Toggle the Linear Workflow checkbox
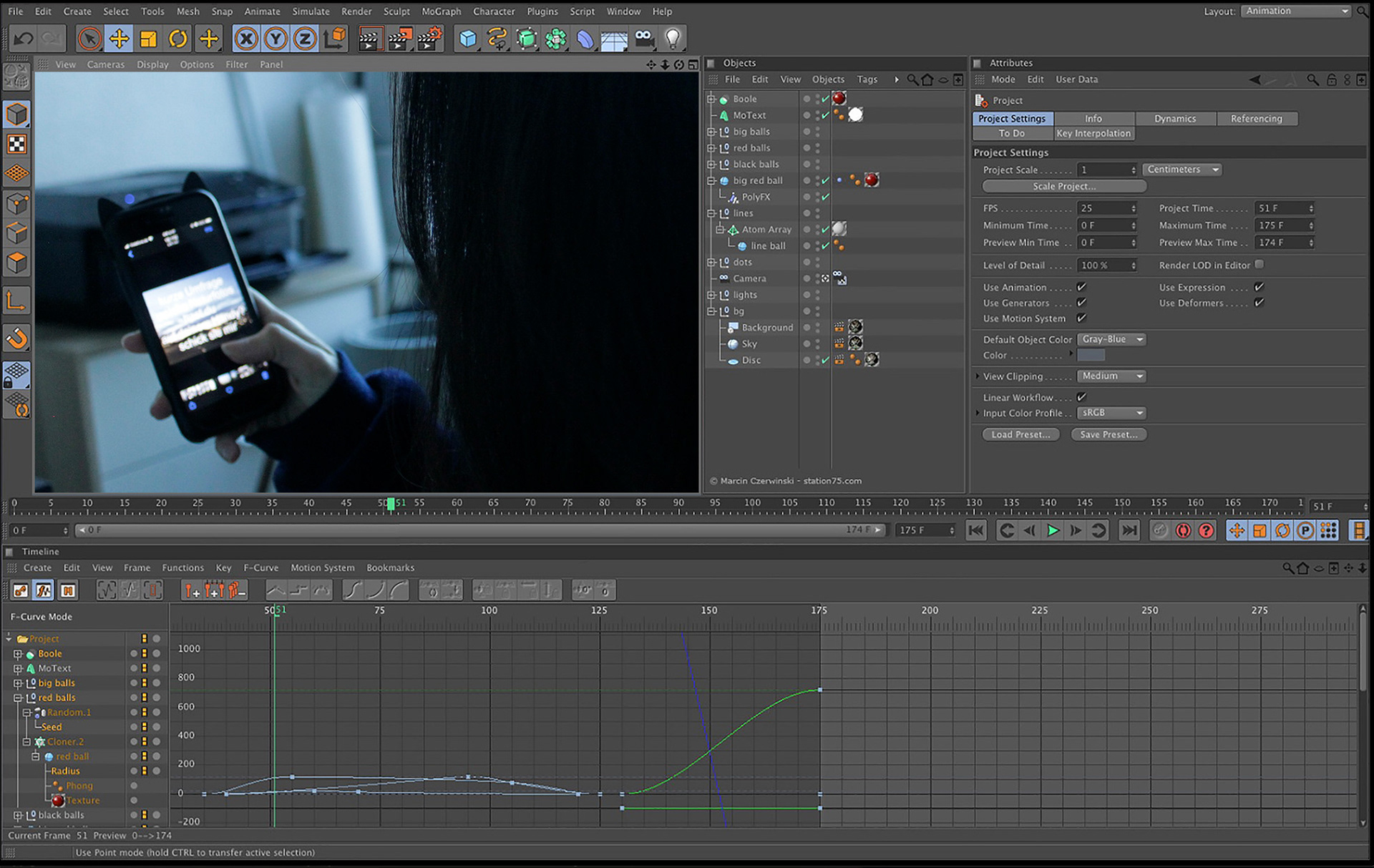 click(x=1081, y=397)
